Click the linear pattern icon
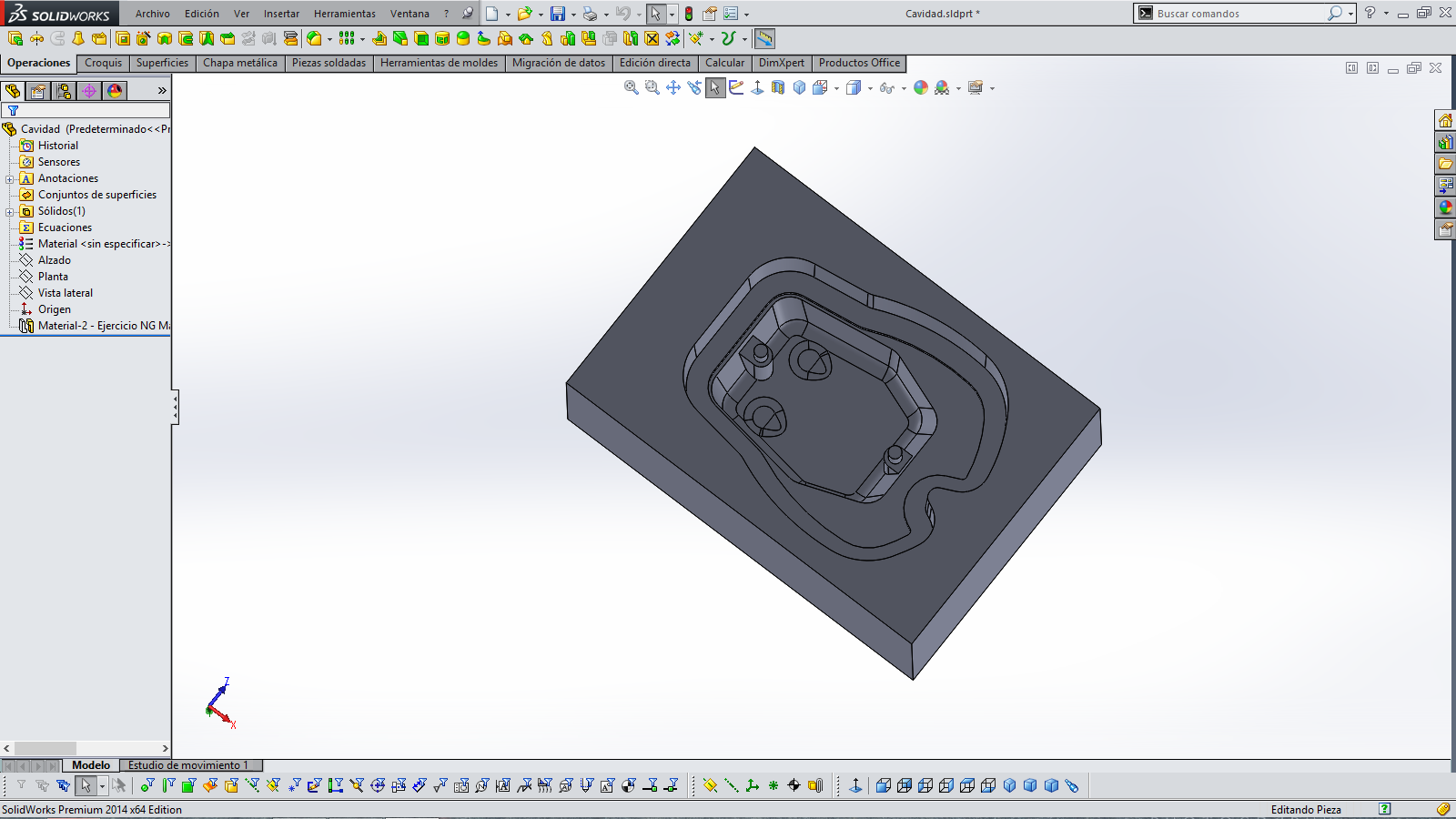Image resolution: width=1456 pixels, height=819 pixels. [347, 38]
